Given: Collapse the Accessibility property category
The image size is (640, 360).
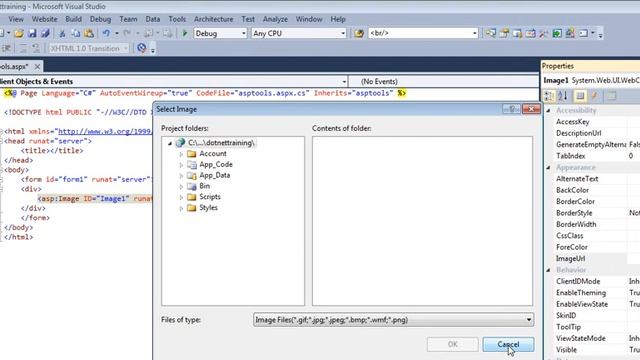Looking at the screenshot, I should [548, 111].
